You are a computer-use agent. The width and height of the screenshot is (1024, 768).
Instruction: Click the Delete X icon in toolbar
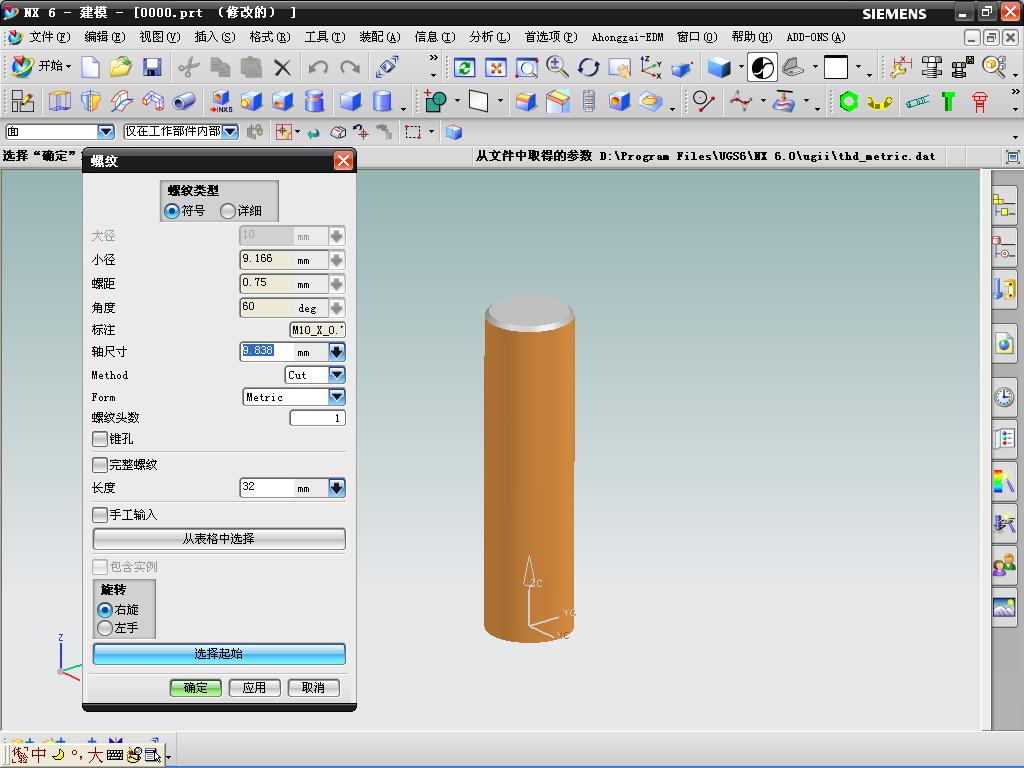282,67
